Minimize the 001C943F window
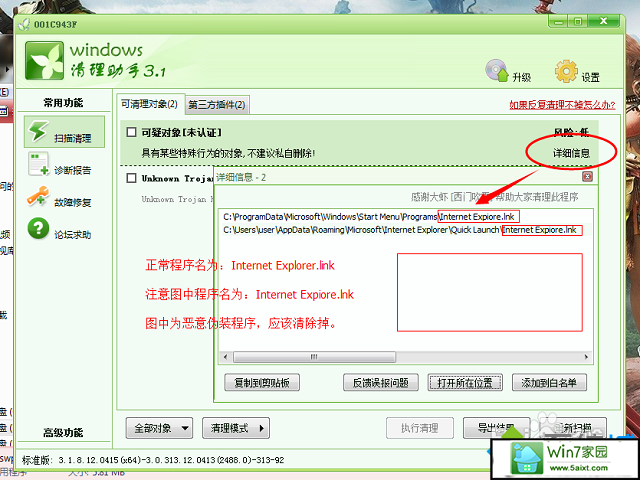 pos(559,22)
